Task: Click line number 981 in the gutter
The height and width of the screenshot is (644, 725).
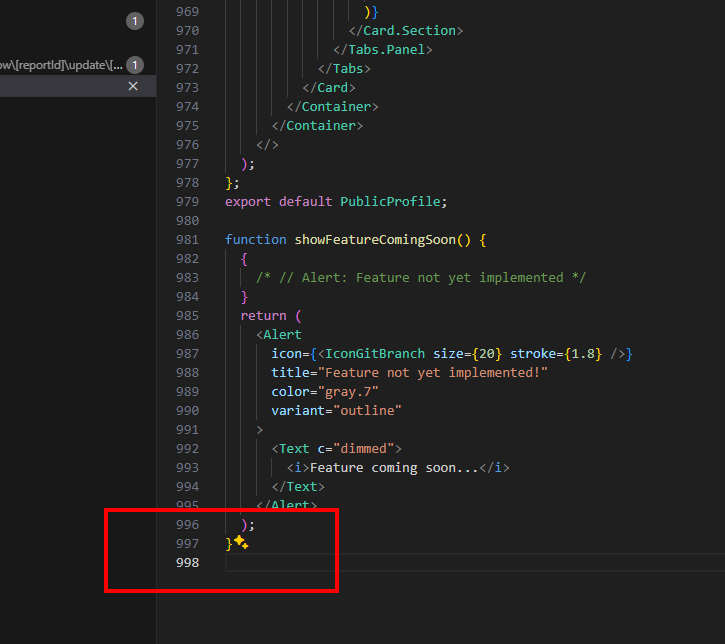Action: click(x=187, y=239)
